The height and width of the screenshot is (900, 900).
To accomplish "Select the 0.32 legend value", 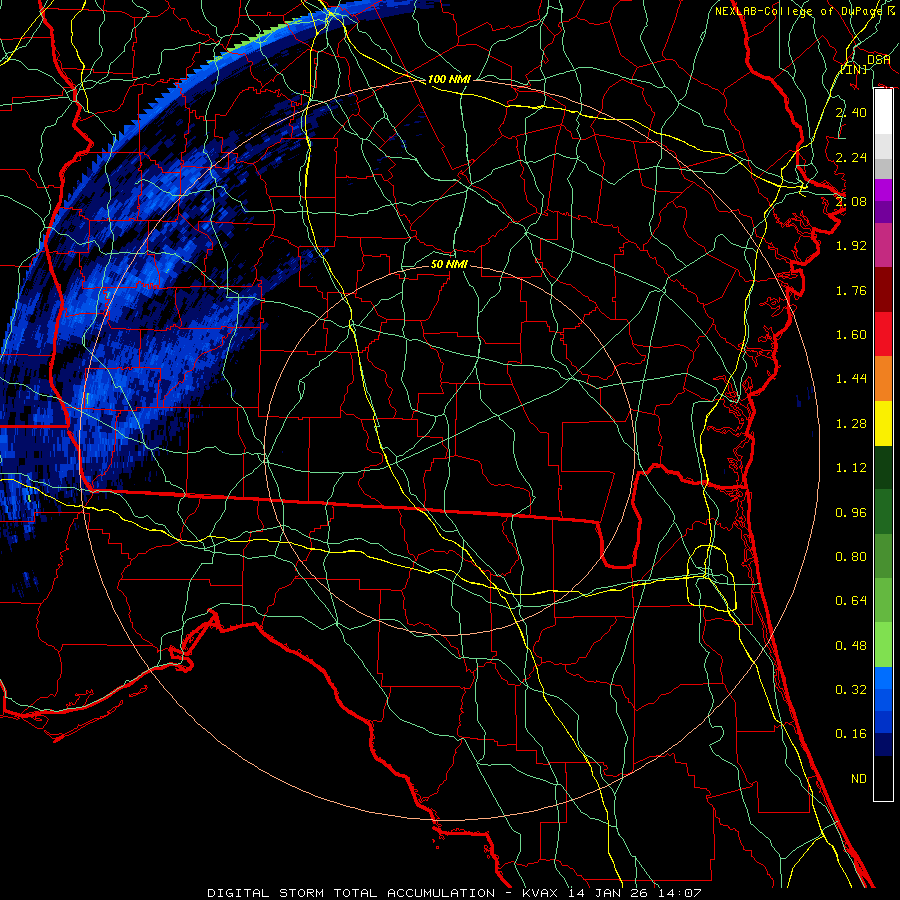I will 851,690.
